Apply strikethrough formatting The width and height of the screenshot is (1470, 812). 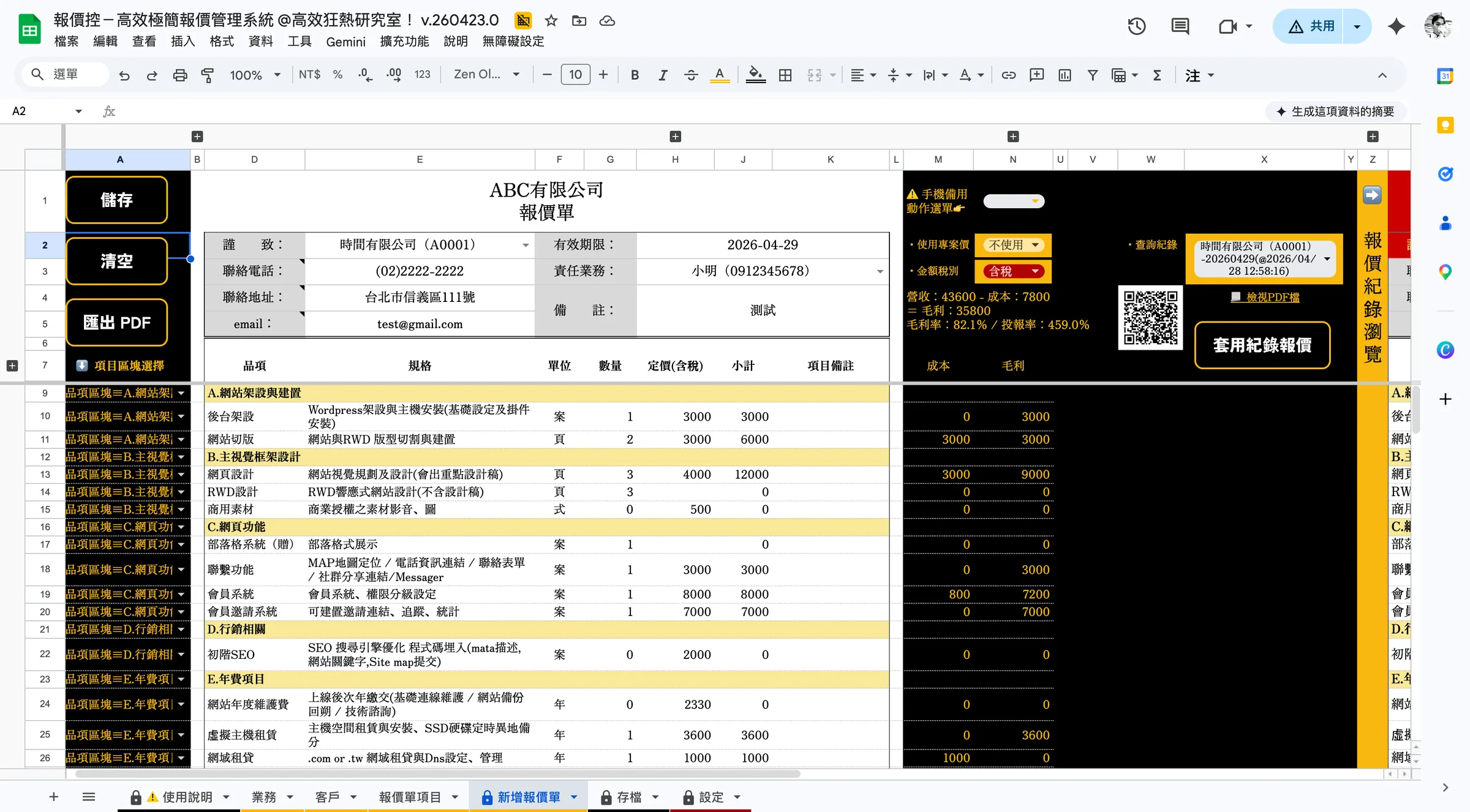[691, 75]
